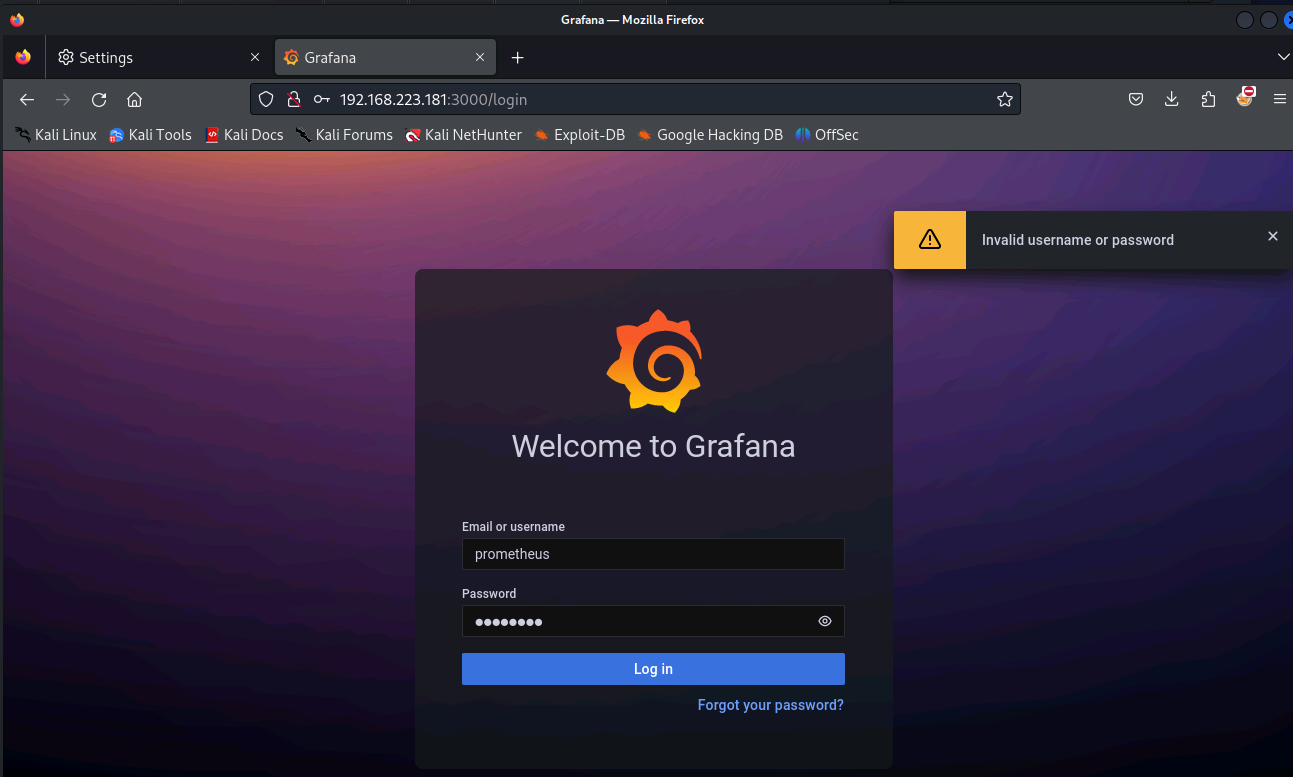
Task: Bookmark this page with the star icon
Action: pos(1005,99)
